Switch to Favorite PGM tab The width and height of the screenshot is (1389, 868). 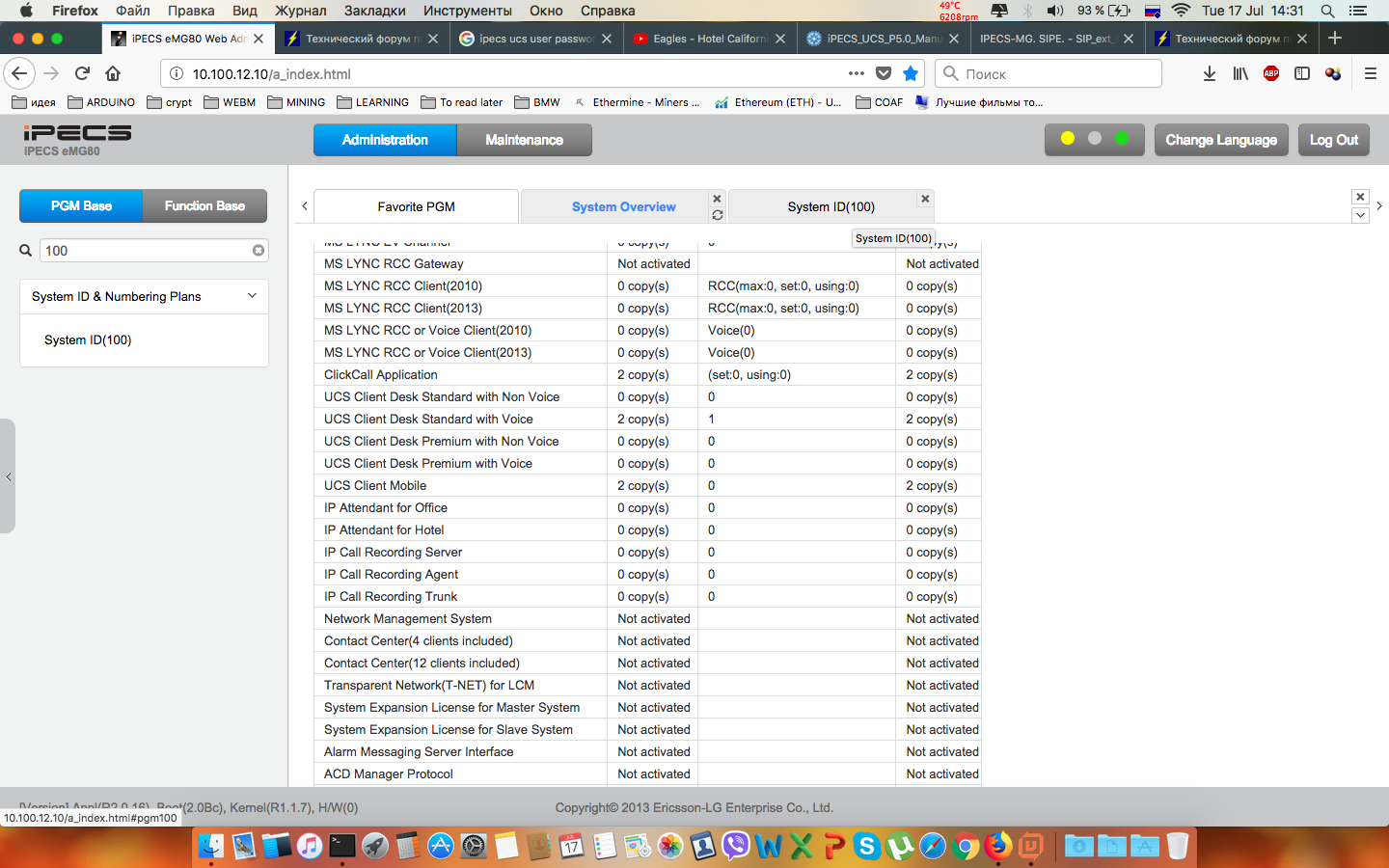click(x=416, y=206)
